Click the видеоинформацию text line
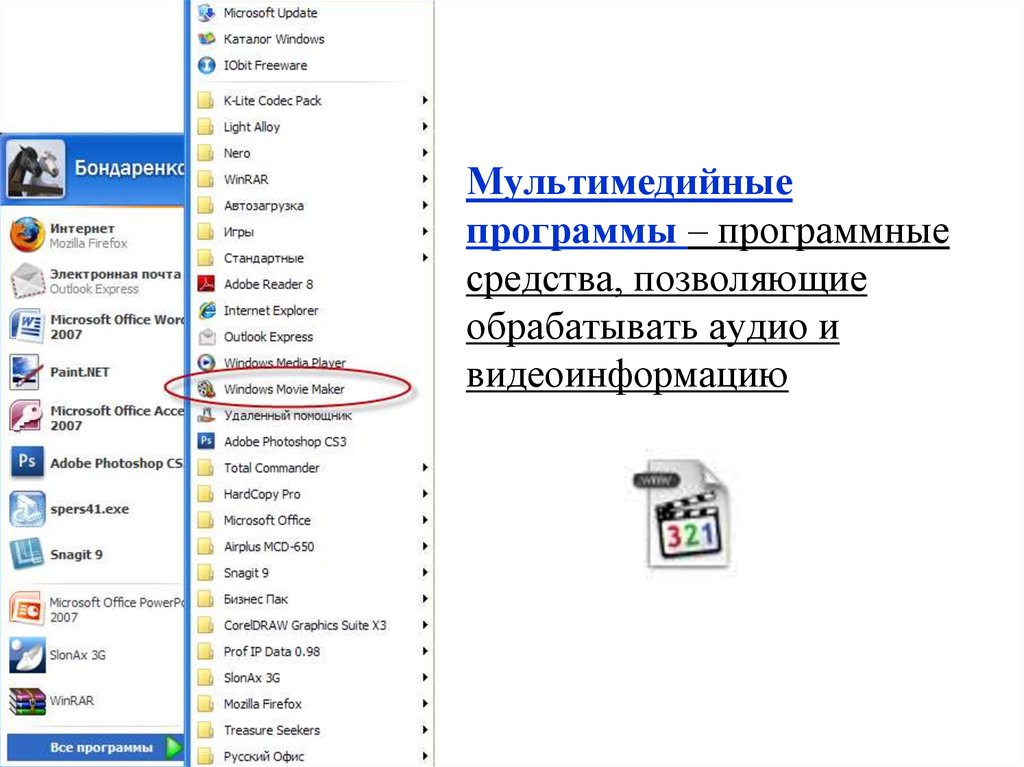The image size is (1024, 767). click(627, 374)
